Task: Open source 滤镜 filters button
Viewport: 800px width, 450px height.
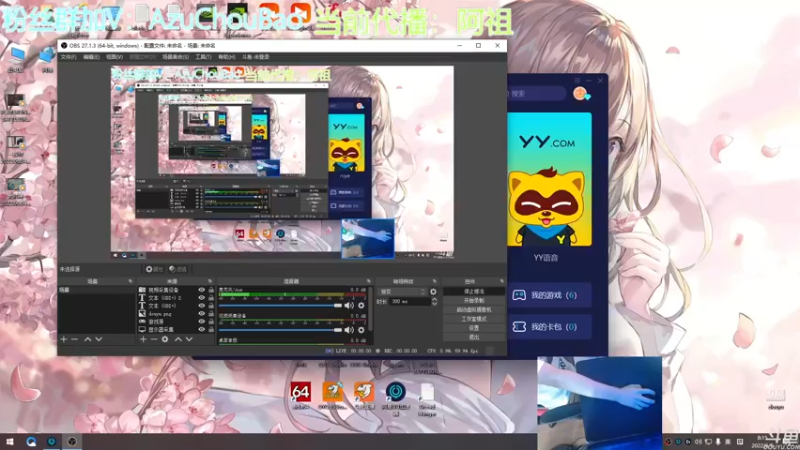Action: [178, 269]
